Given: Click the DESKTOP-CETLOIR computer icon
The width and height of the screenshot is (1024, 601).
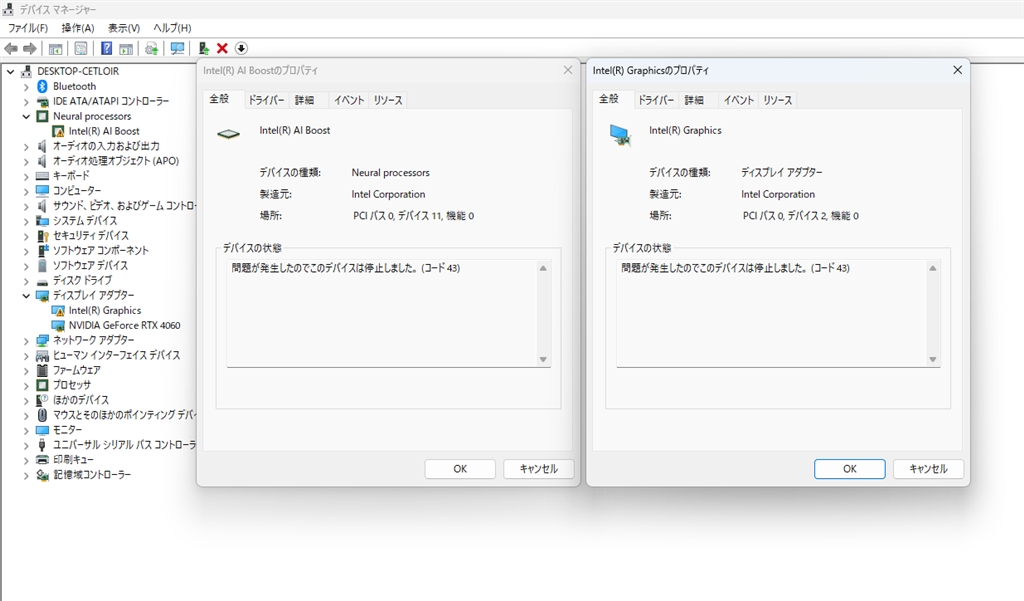Looking at the screenshot, I should (27, 71).
